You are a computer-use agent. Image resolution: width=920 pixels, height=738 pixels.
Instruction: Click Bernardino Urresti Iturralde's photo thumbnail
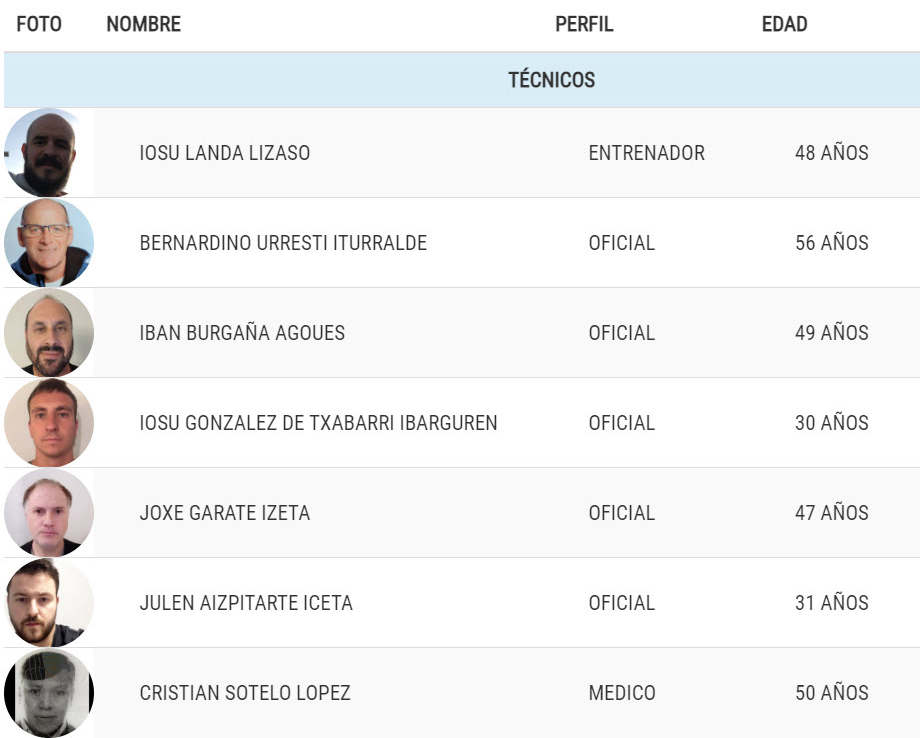tap(49, 242)
